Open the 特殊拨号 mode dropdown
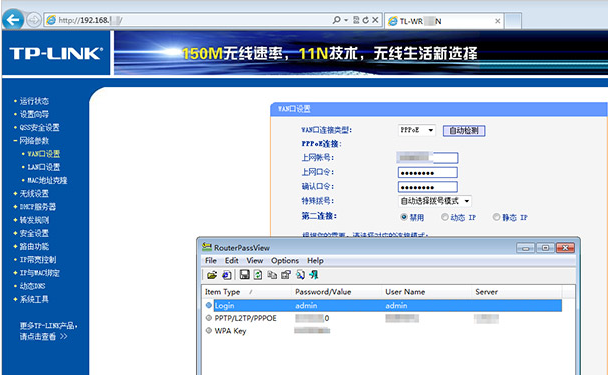The height and width of the screenshot is (375, 608). coord(435,201)
